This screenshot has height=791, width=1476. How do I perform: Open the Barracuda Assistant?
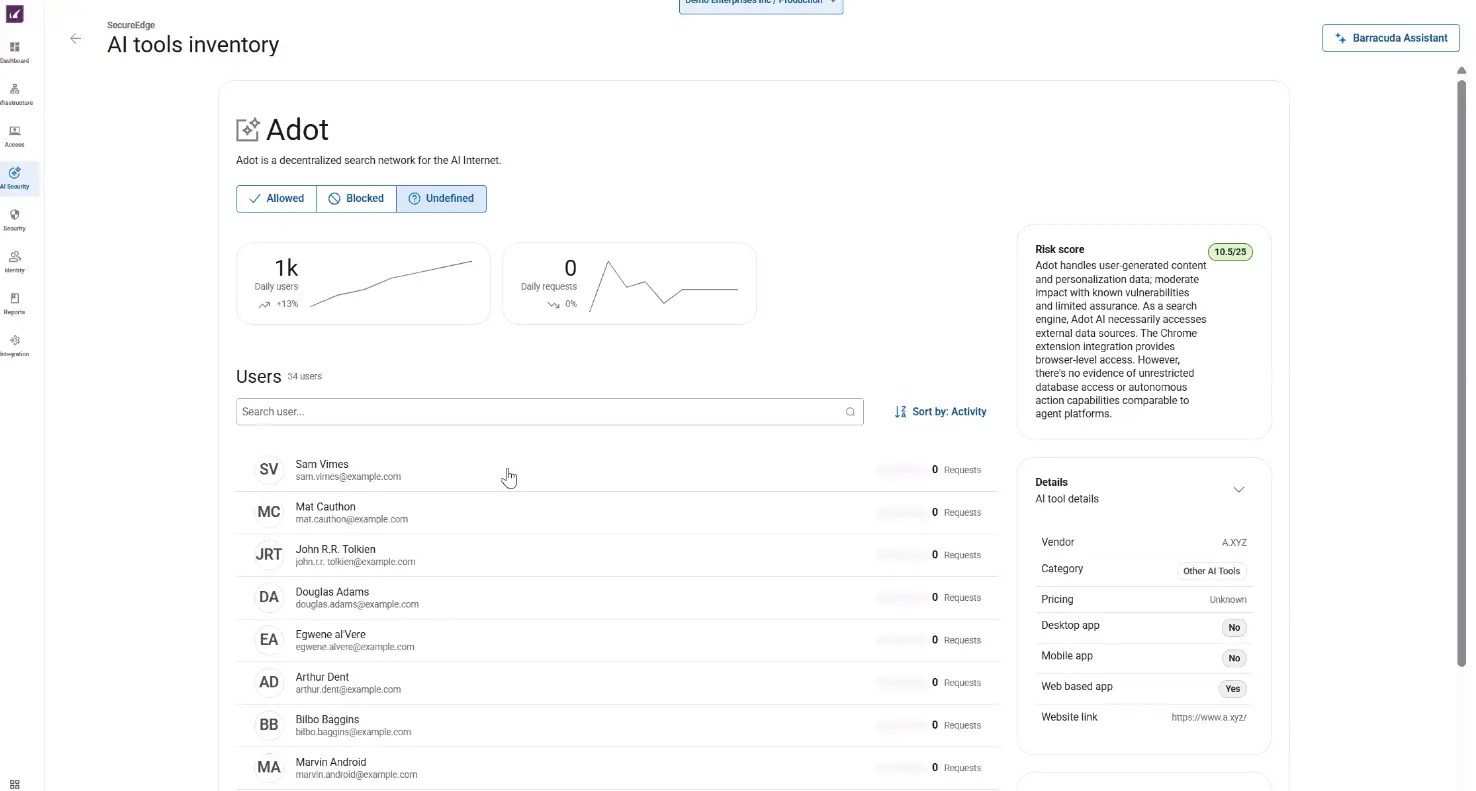(1391, 38)
